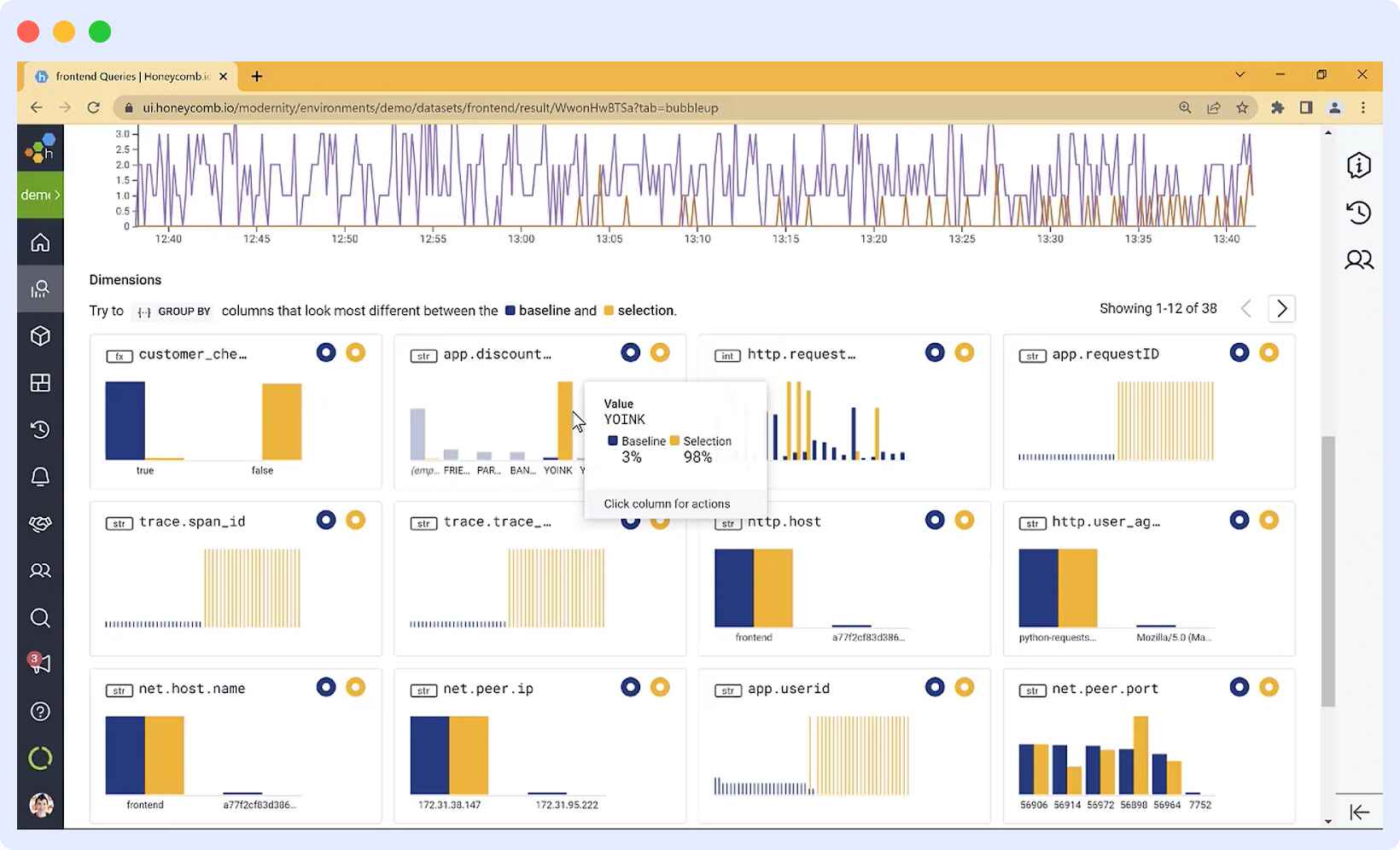1400x850 pixels.
Task: Open alerts with the bell icon
Action: pyautogui.click(x=39, y=476)
